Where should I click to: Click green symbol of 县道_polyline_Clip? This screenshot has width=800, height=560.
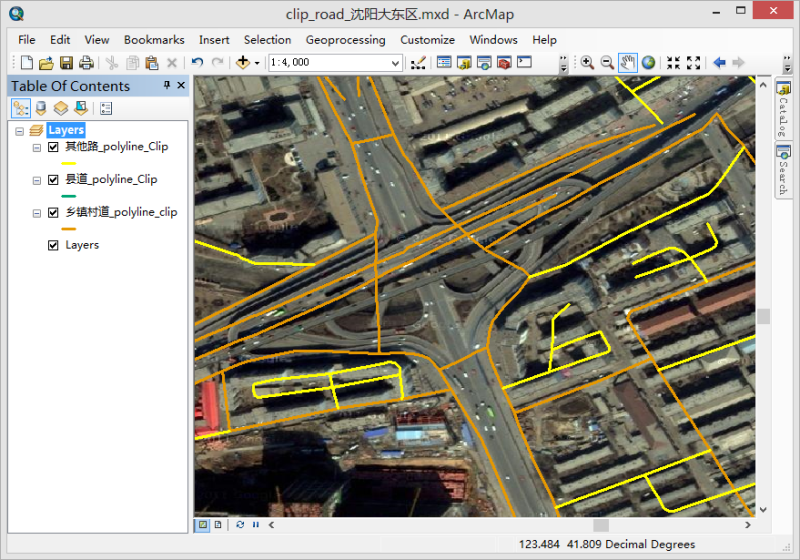pyautogui.click(x=68, y=196)
